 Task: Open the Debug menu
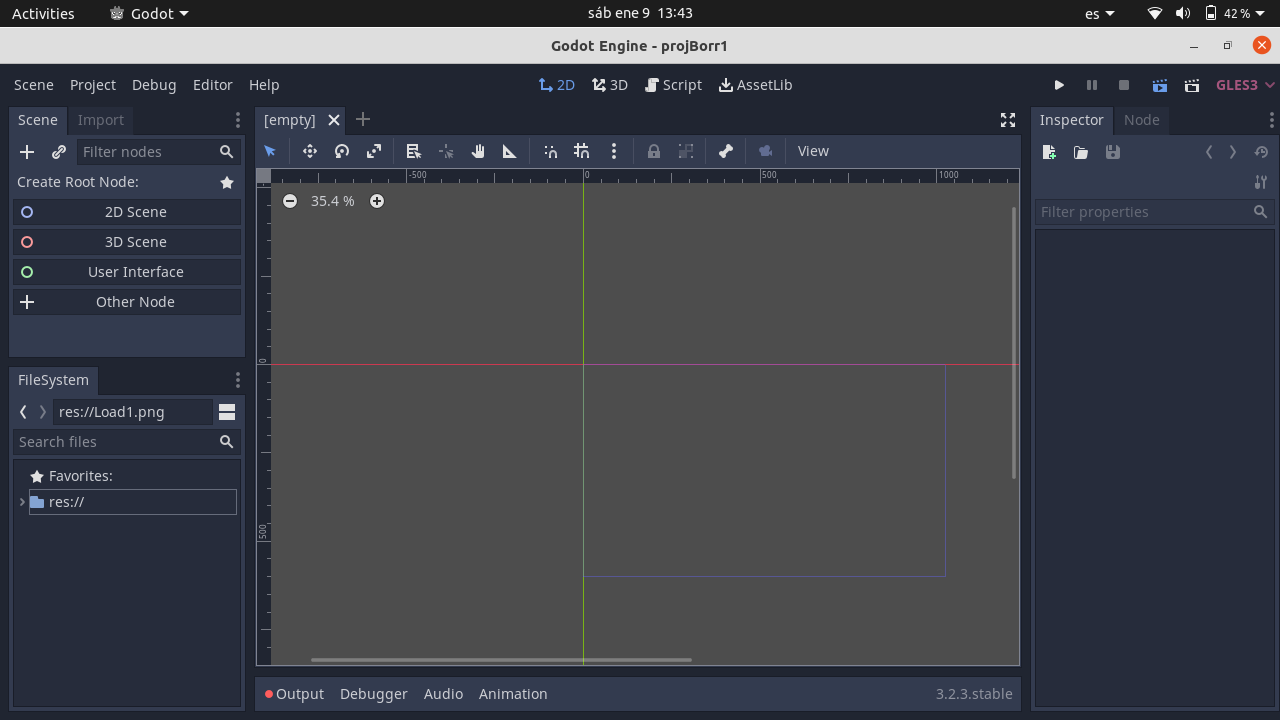(154, 85)
